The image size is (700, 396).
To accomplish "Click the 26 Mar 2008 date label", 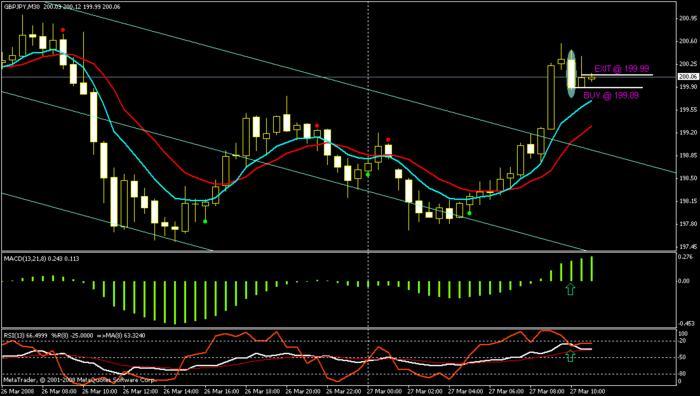I will 17,391.
